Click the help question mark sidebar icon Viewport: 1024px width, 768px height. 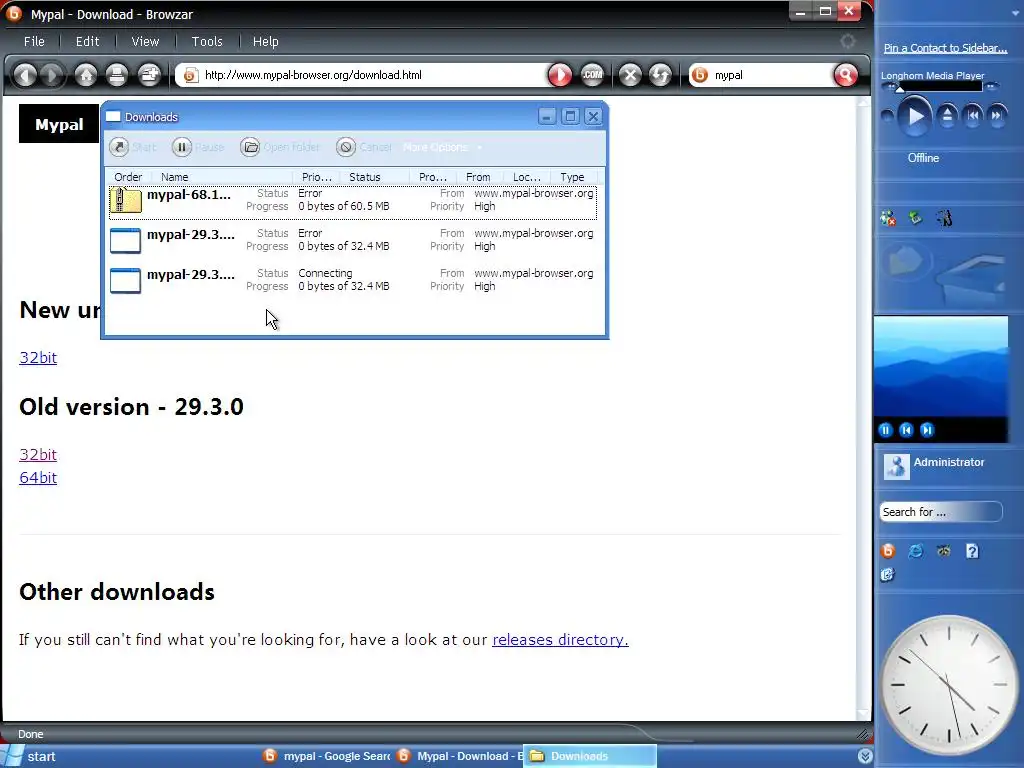(972, 551)
